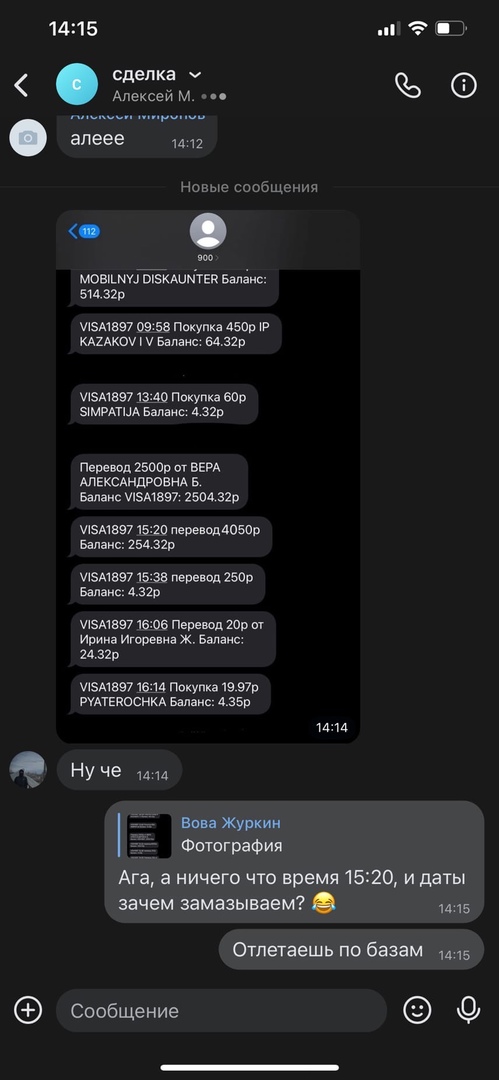Viewport: 499px width, 1080px height.
Task: Open chat info with the circled i icon
Action: tap(464, 85)
